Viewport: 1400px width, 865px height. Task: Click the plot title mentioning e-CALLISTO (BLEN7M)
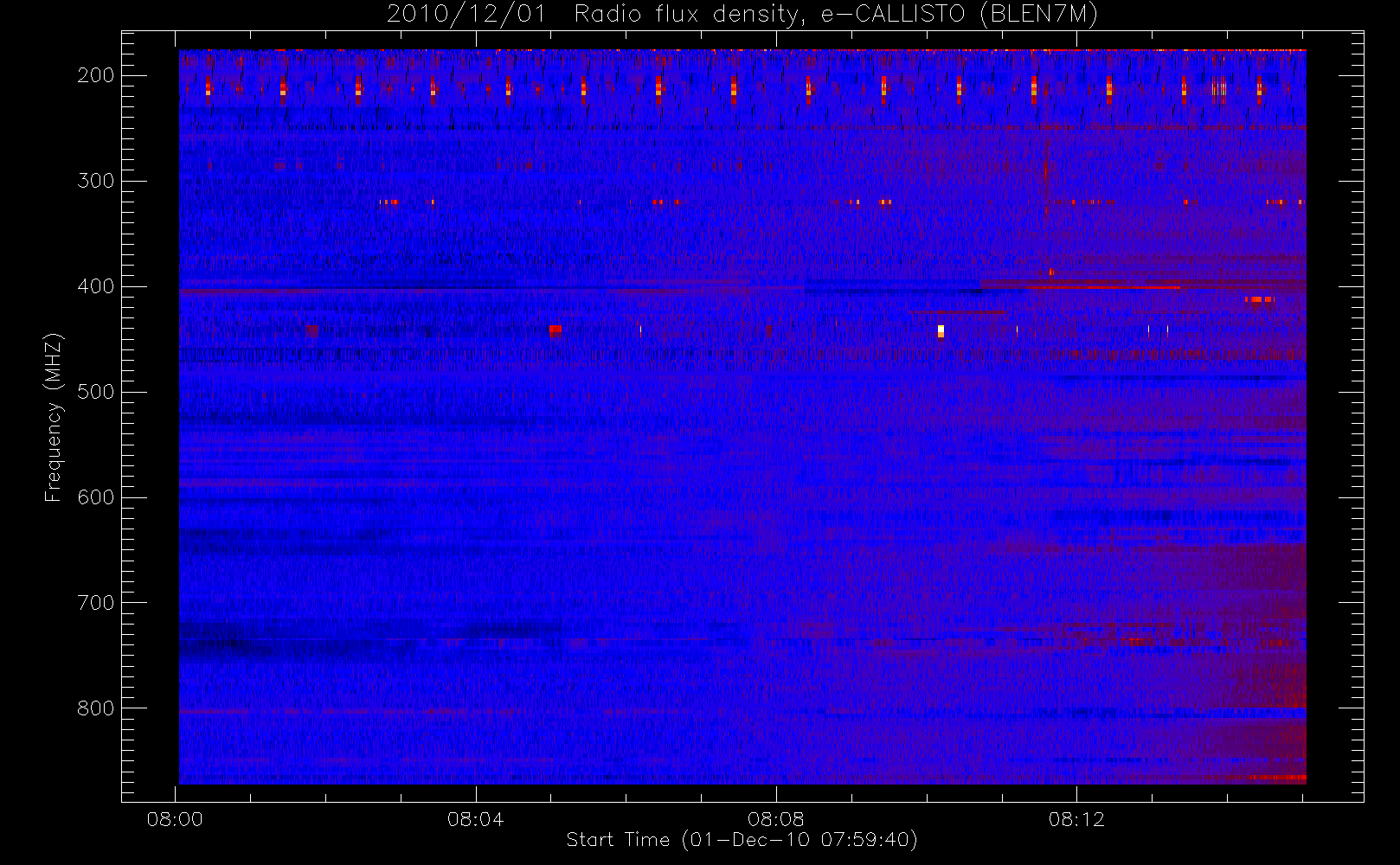(742, 15)
